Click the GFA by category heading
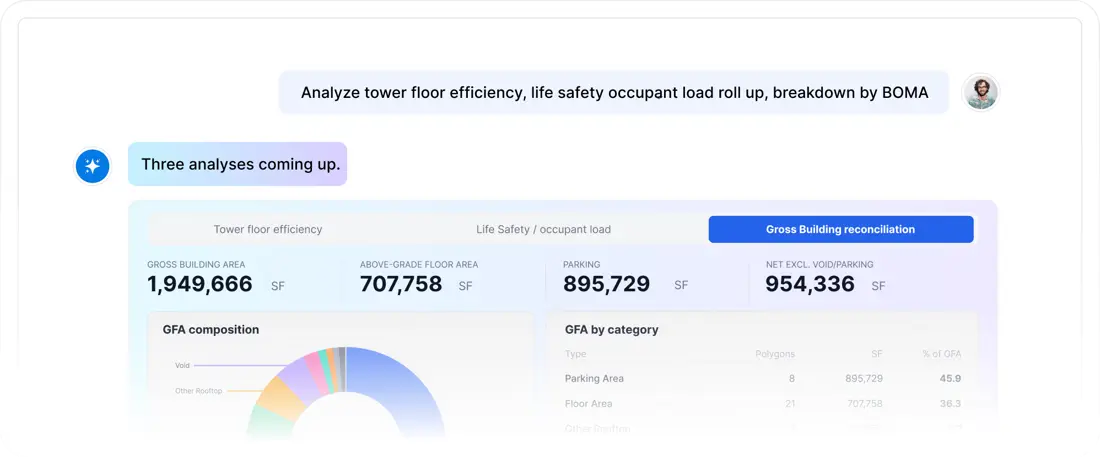Screen dimensions: 1100x457 click(611, 329)
